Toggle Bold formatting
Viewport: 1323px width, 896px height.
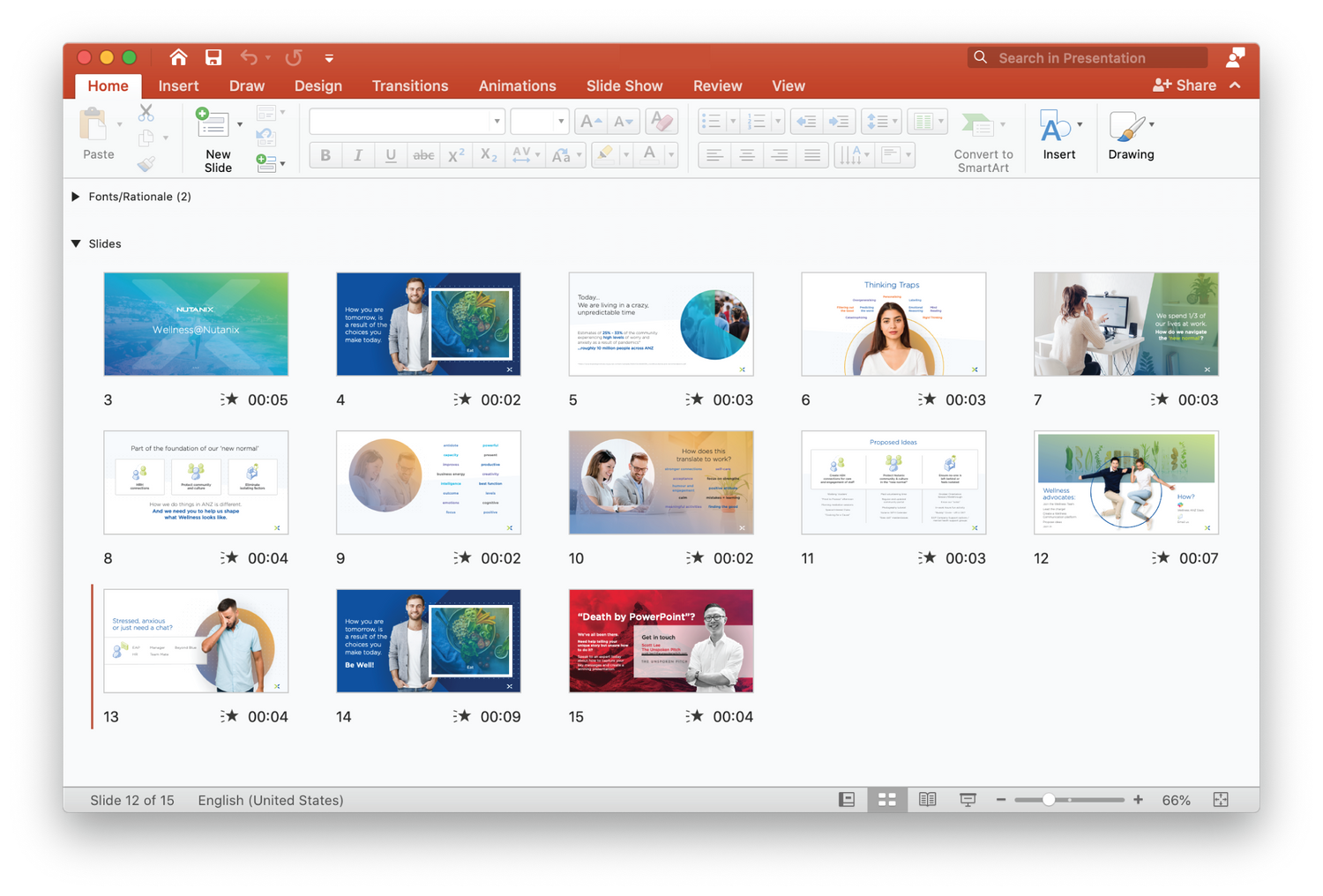click(325, 155)
